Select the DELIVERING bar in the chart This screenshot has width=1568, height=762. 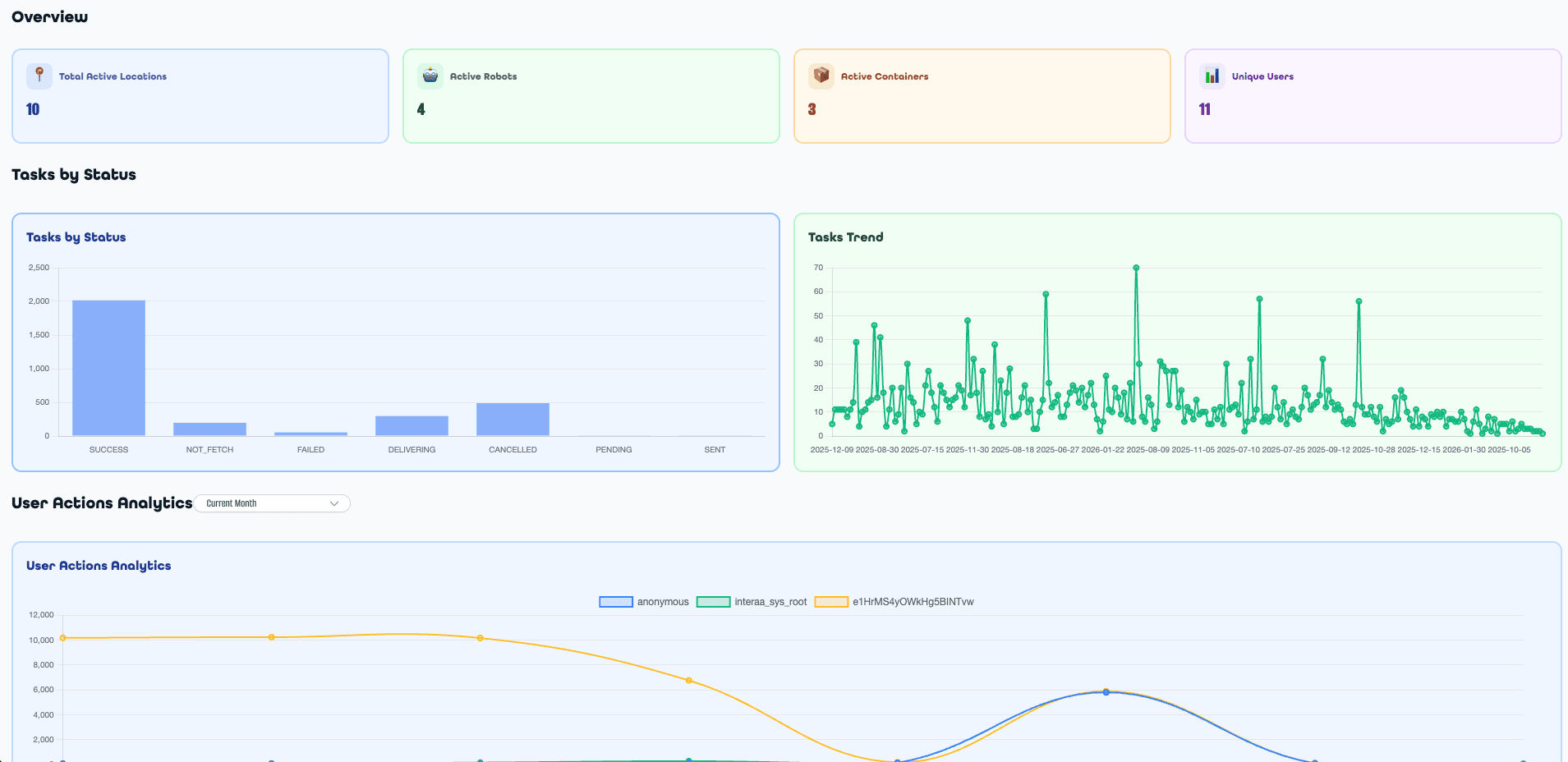tap(412, 425)
